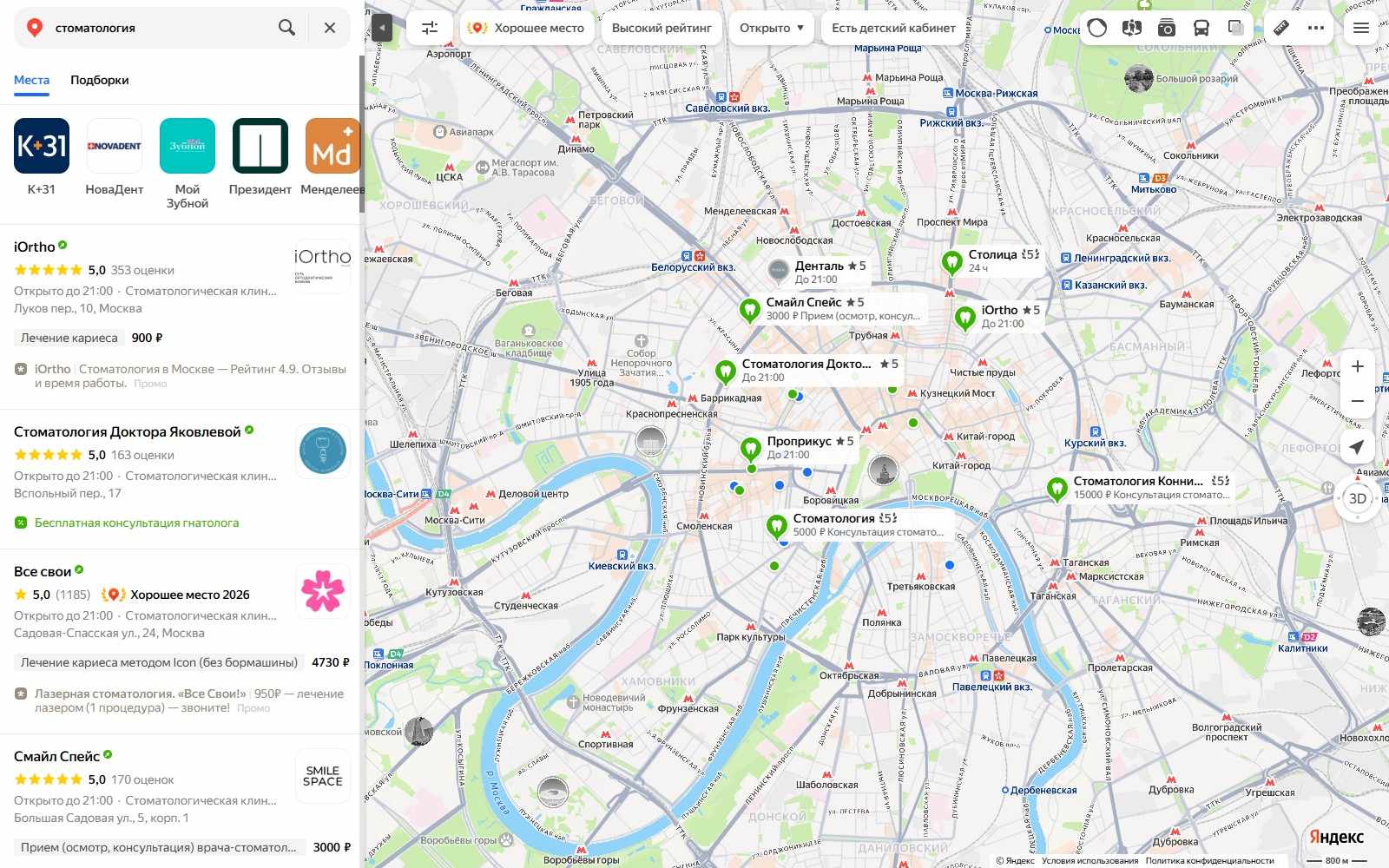1389x868 pixels.
Task: Open street panoramas icon
Action: (x=1131, y=28)
